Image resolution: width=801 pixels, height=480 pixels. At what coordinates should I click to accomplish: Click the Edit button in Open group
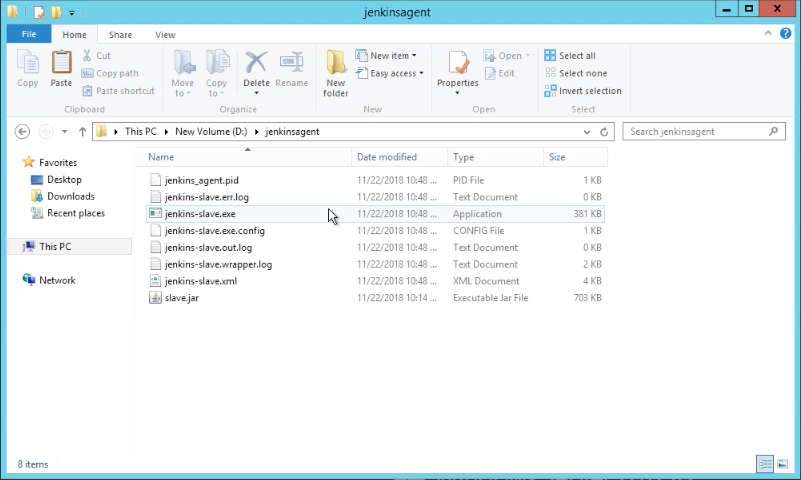coord(500,73)
